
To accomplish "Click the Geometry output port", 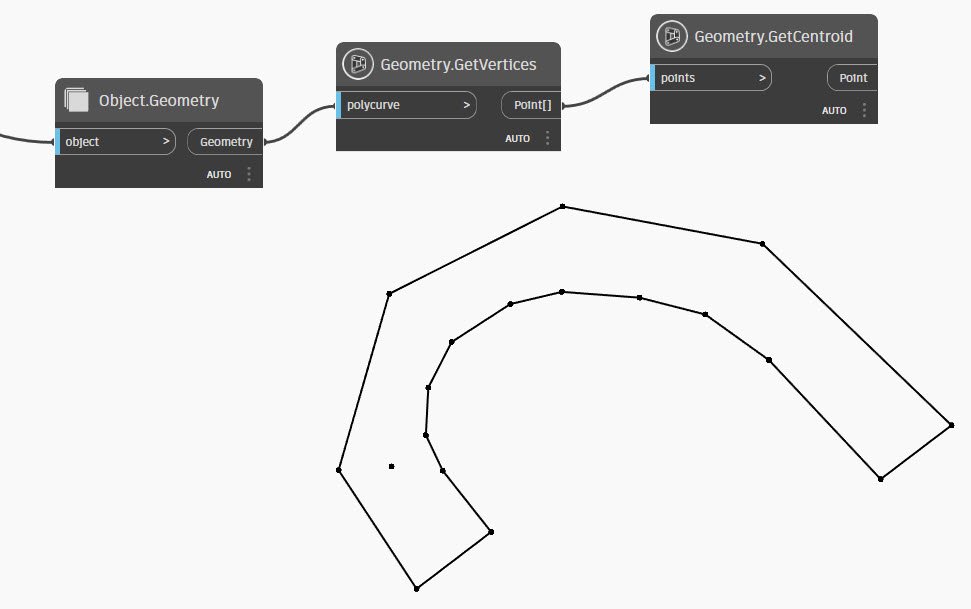I will click(x=224, y=141).
